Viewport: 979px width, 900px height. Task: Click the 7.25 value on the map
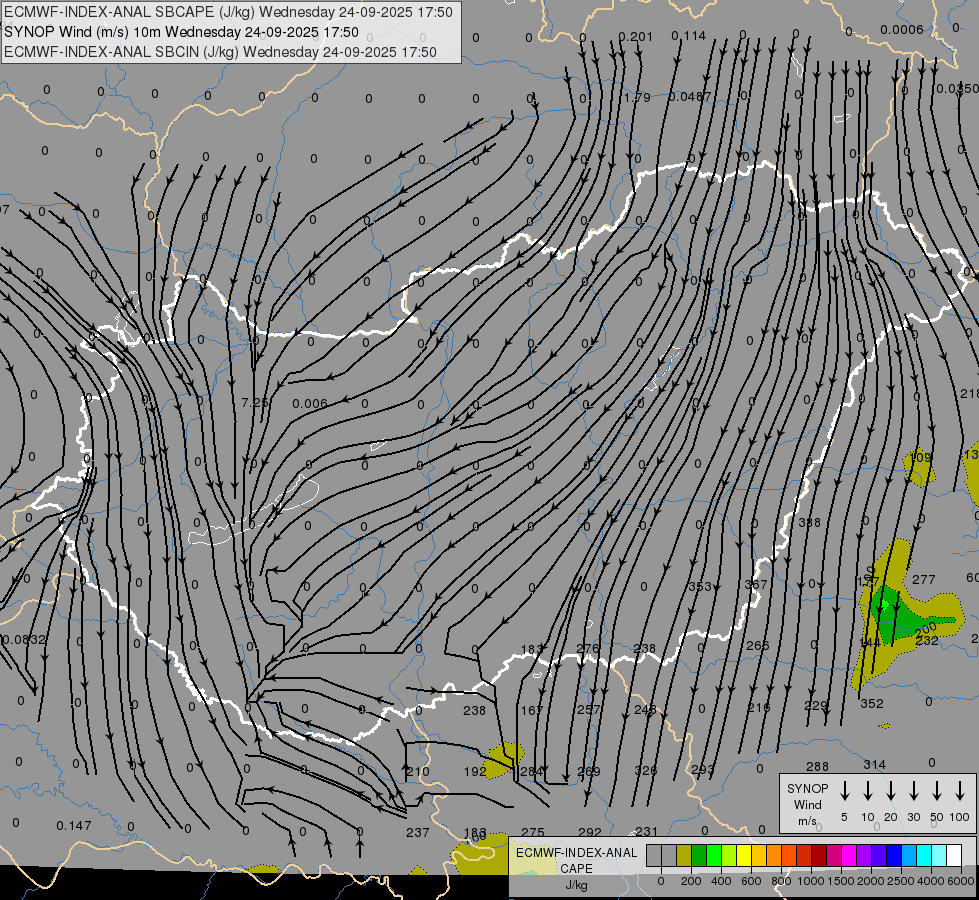[x=255, y=403]
